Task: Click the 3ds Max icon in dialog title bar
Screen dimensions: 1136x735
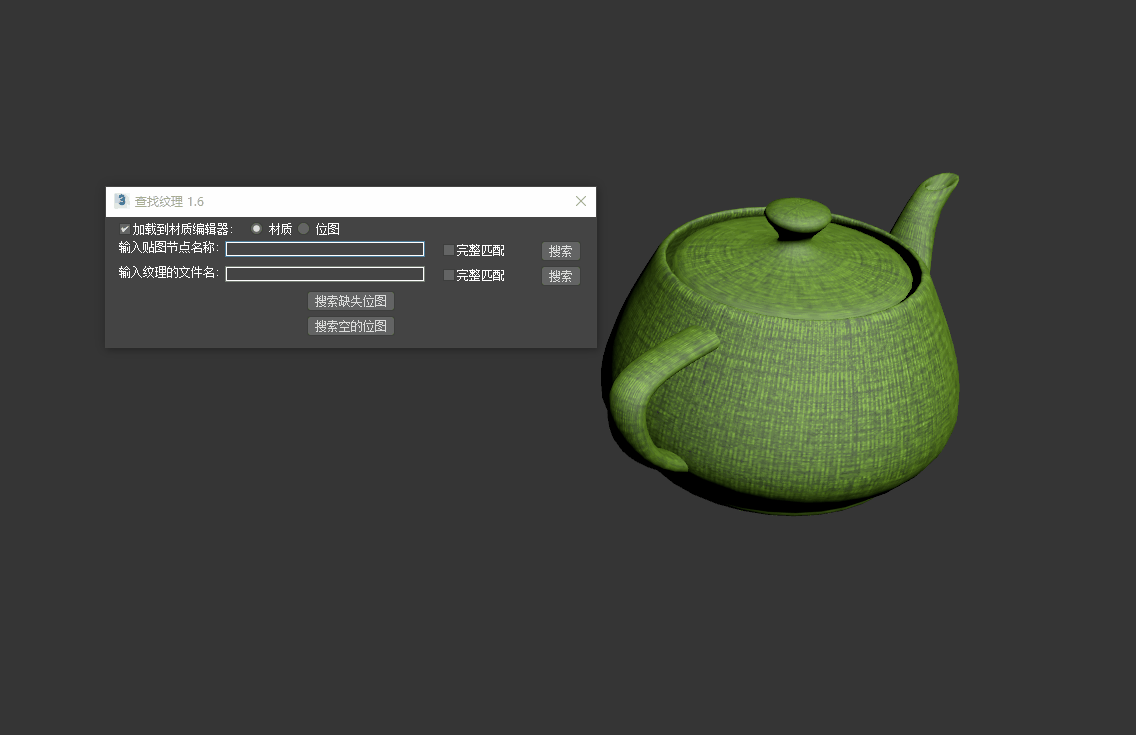Action: click(122, 201)
